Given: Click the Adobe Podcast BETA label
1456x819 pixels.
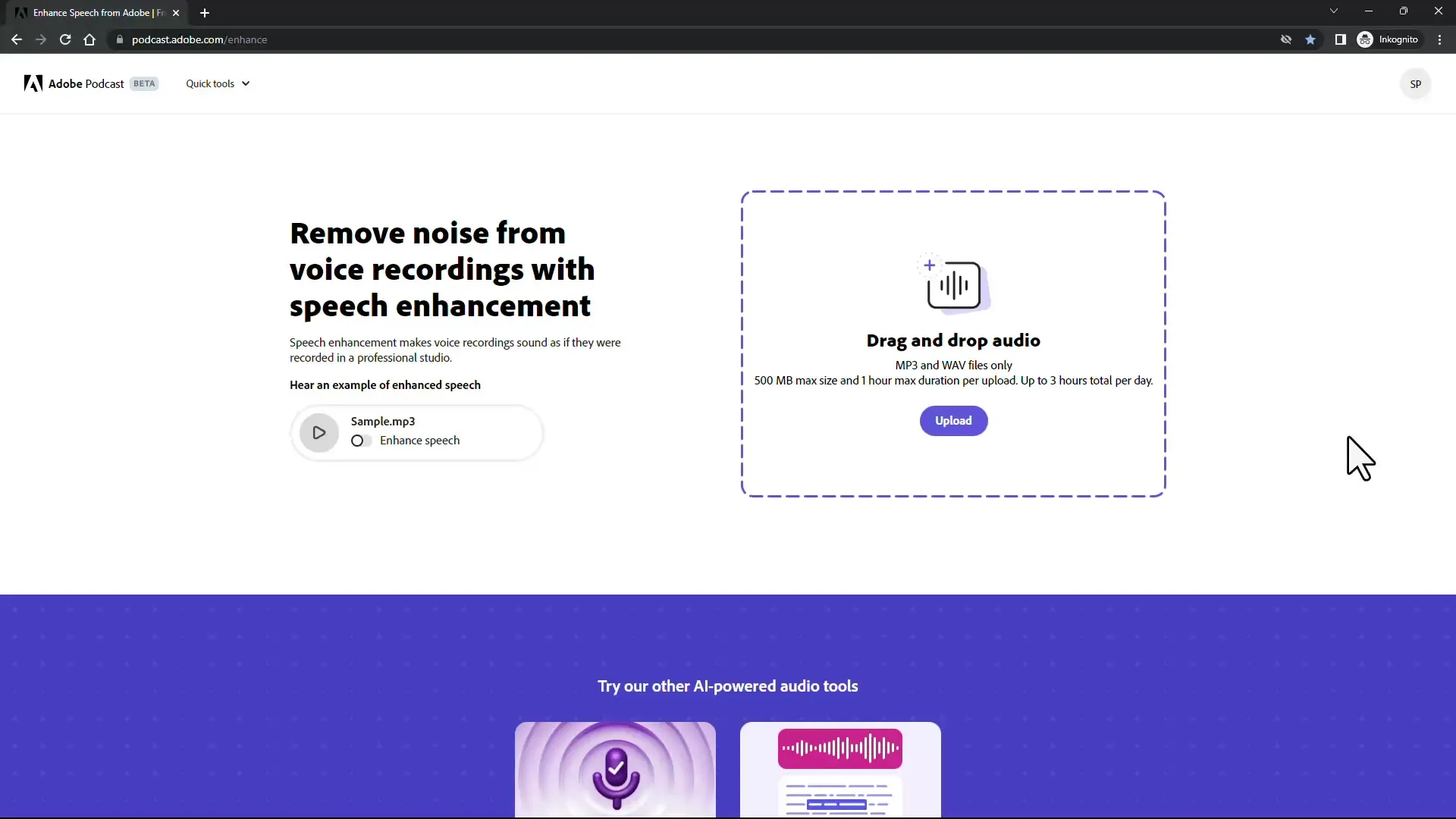Looking at the screenshot, I should point(90,83).
